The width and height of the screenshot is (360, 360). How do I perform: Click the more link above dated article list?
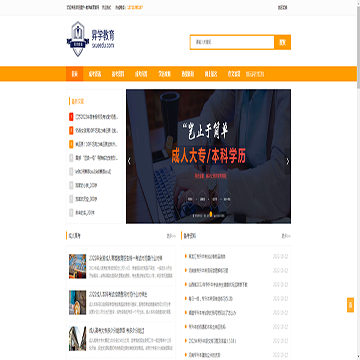286,236
